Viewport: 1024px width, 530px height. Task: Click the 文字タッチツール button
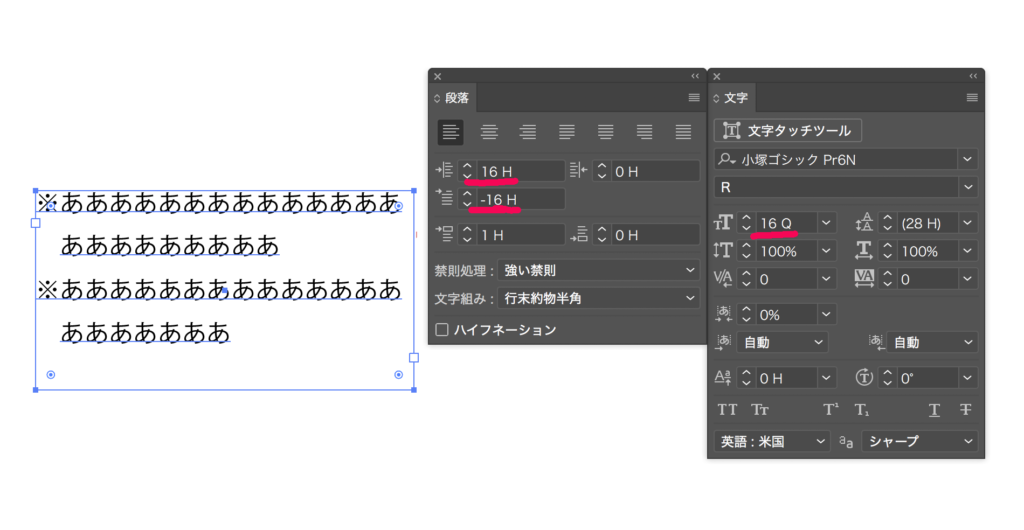[x=787, y=130]
